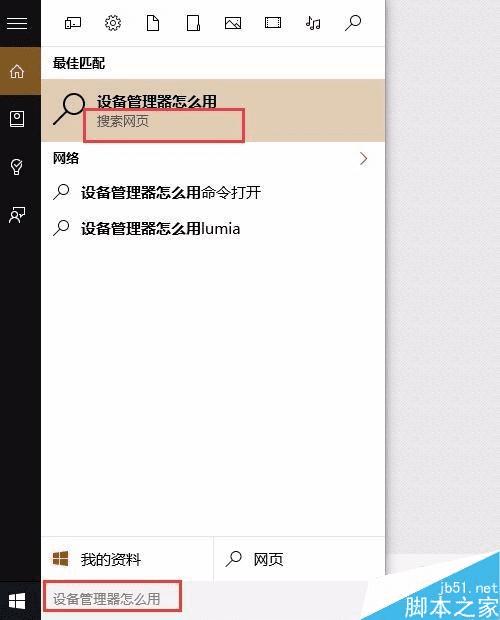Viewport: 500px width, 620px height.
Task: Open the Notebook icon in sidebar
Action: tap(17, 119)
